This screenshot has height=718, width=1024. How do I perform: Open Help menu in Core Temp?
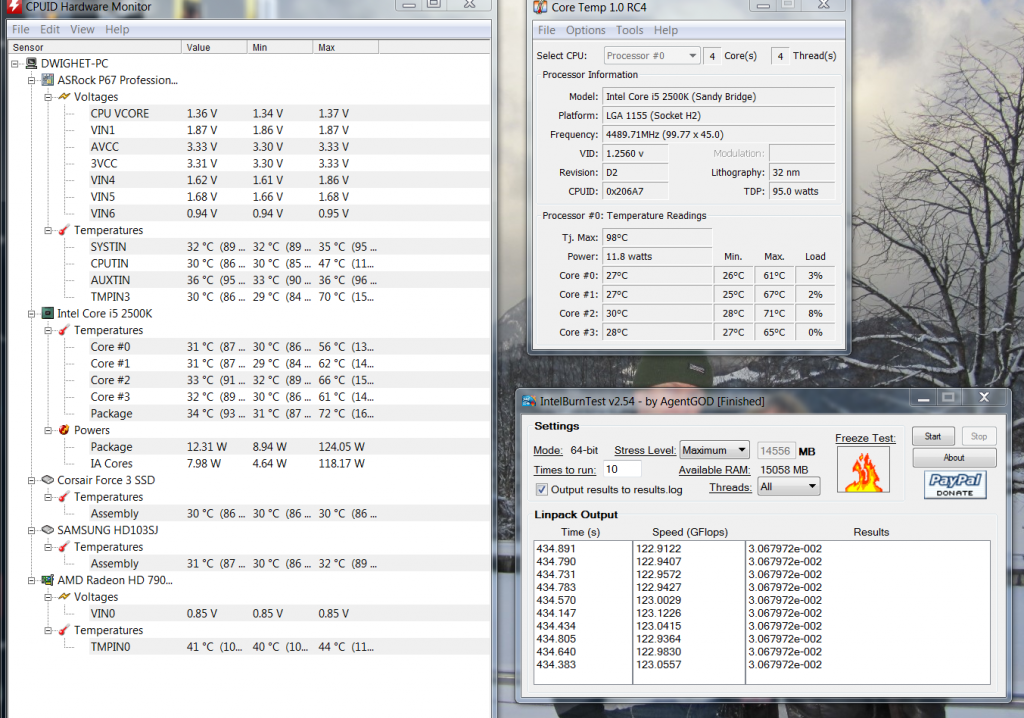pos(666,30)
